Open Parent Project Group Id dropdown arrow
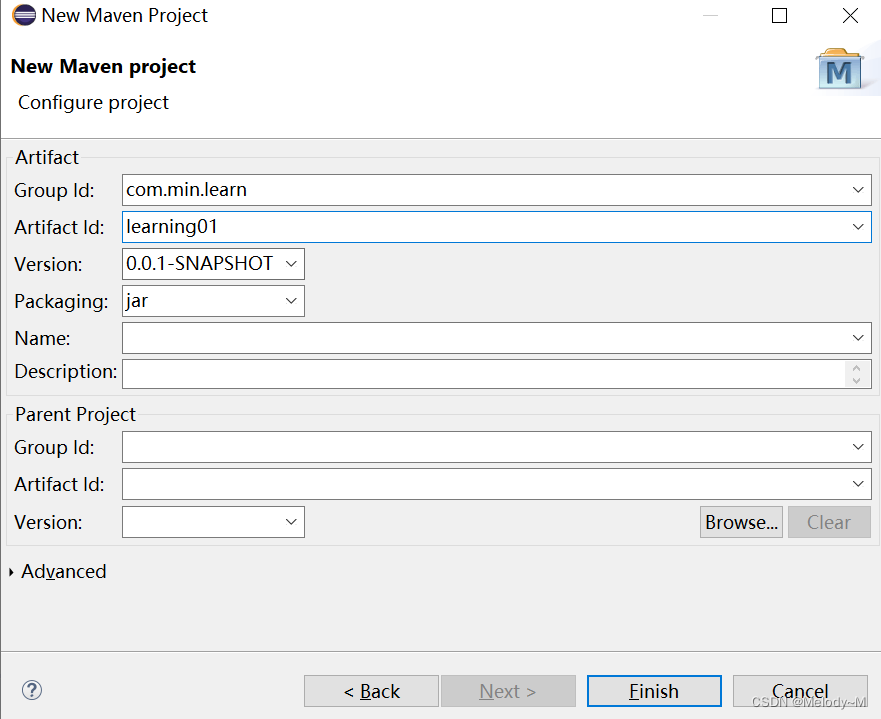The width and height of the screenshot is (881, 719). [857, 447]
